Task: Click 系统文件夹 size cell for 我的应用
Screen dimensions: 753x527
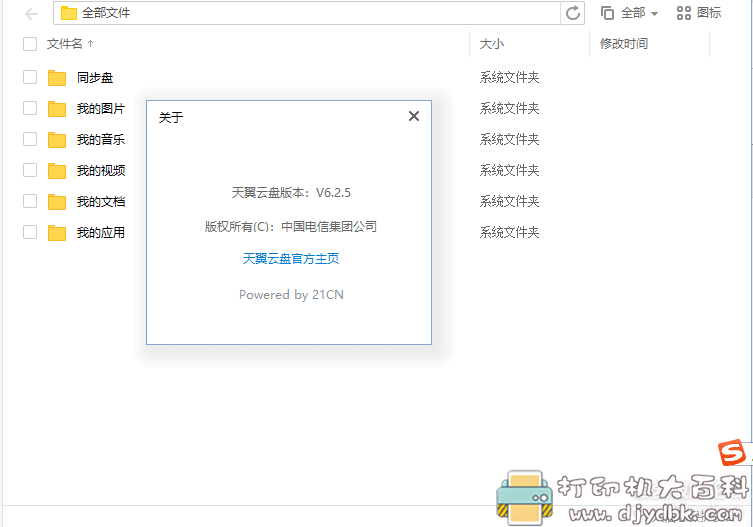Action: [510, 233]
